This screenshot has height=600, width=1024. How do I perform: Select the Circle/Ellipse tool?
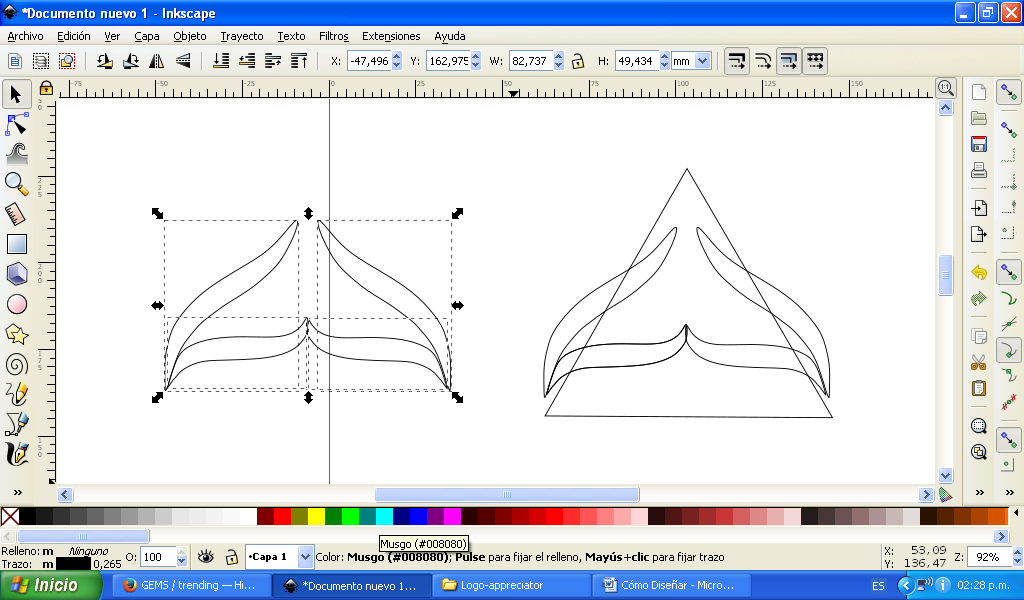click(x=16, y=304)
